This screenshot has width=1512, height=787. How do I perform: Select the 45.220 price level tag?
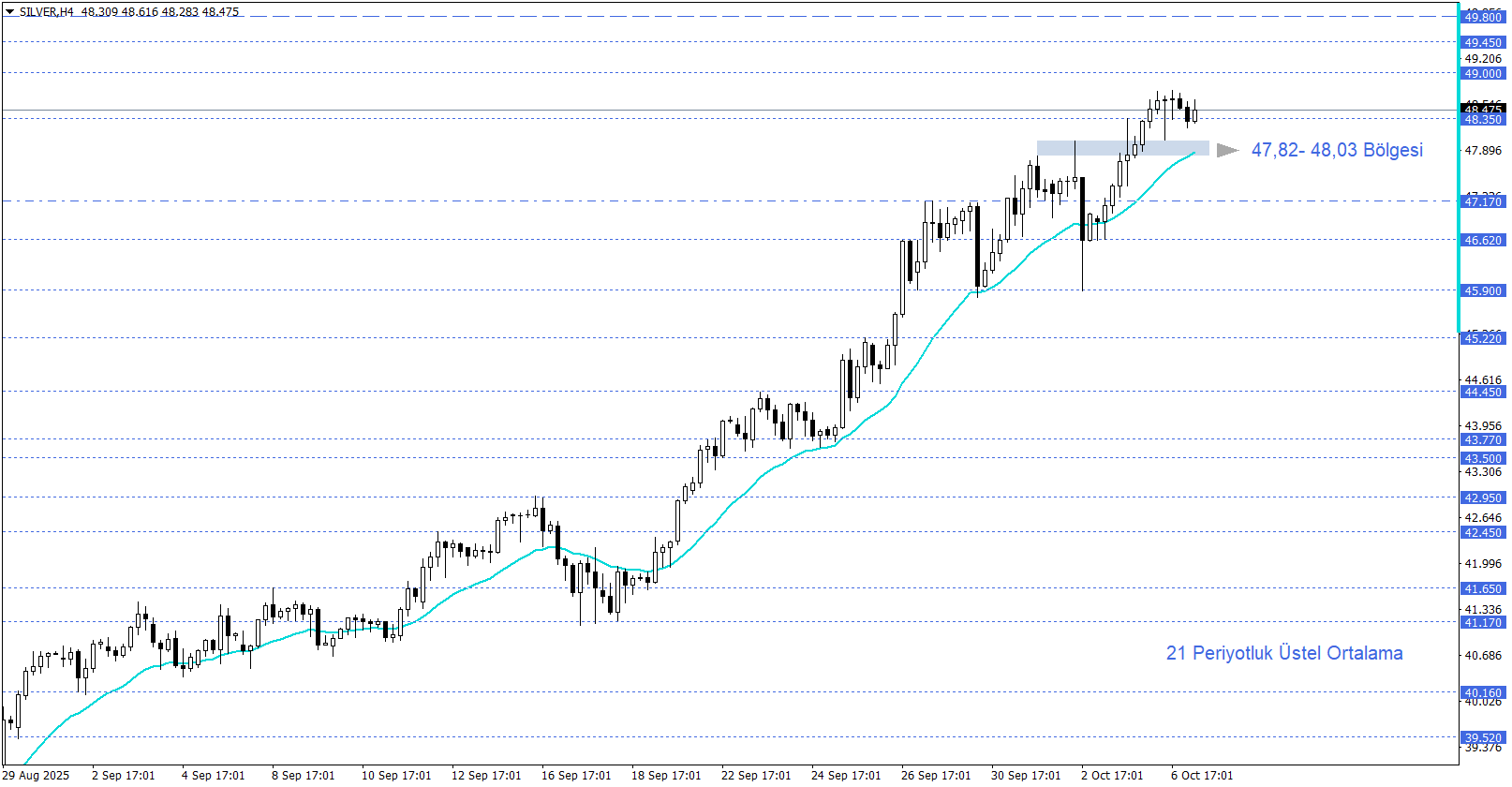pyautogui.click(x=1483, y=339)
